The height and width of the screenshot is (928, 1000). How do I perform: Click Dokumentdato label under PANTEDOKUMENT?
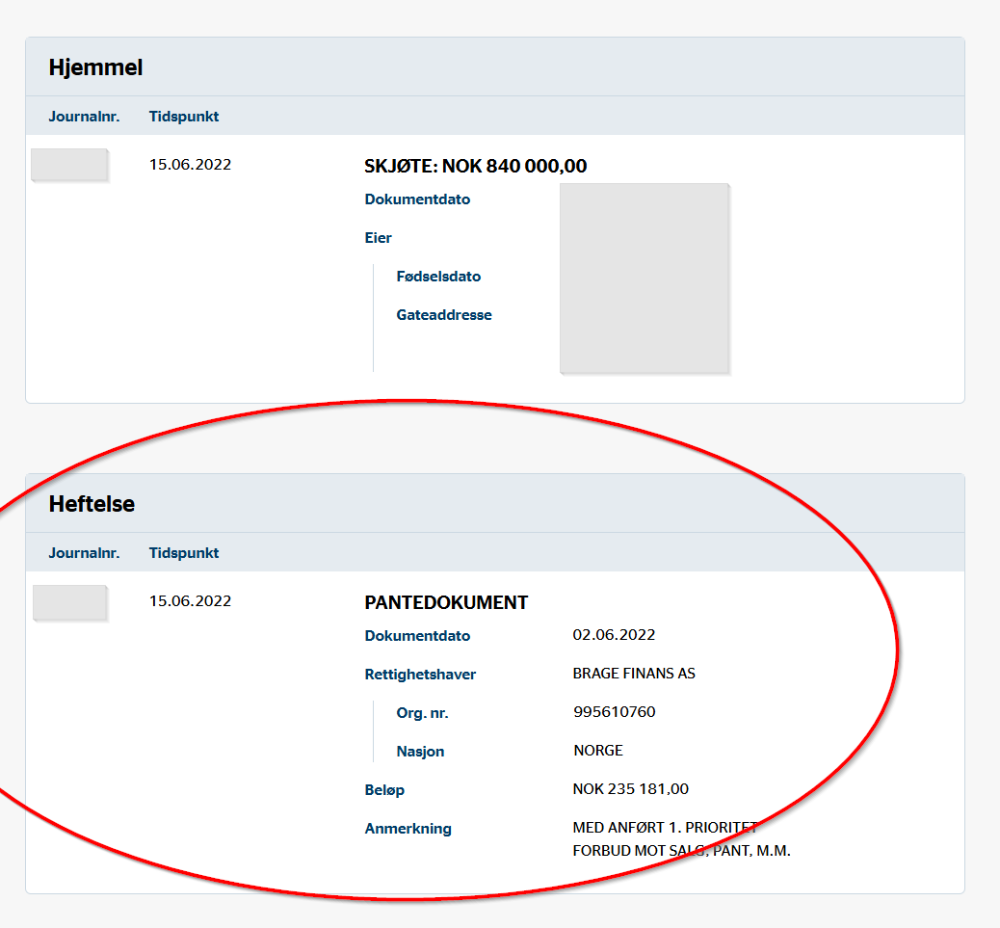[x=417, y=636]
